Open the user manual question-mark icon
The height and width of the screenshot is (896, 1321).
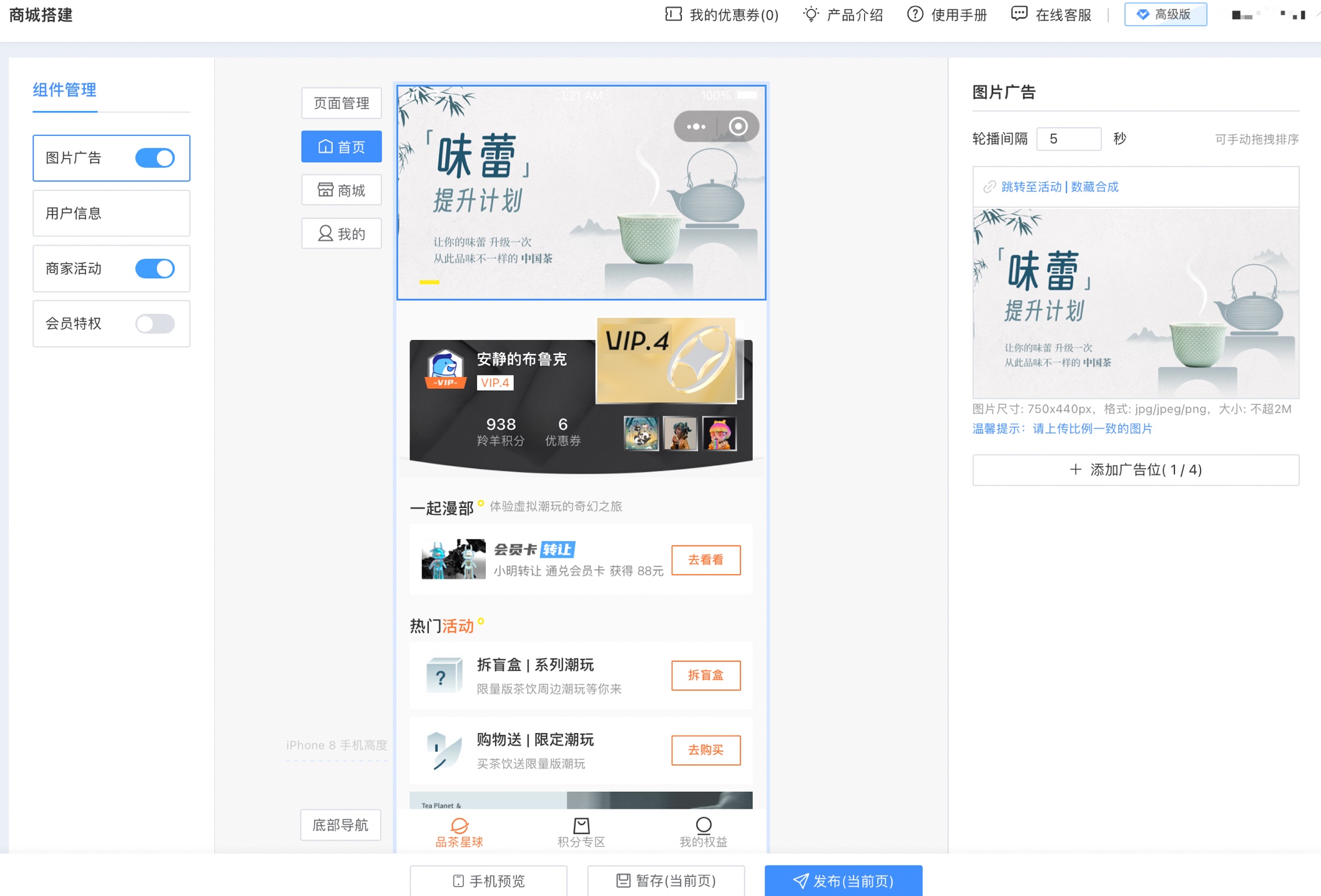point(915,14)
